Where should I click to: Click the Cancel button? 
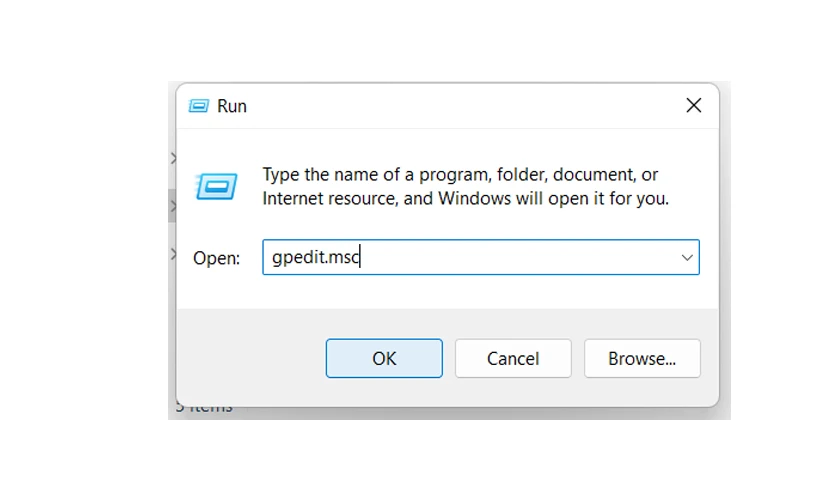tap(513, 358)
